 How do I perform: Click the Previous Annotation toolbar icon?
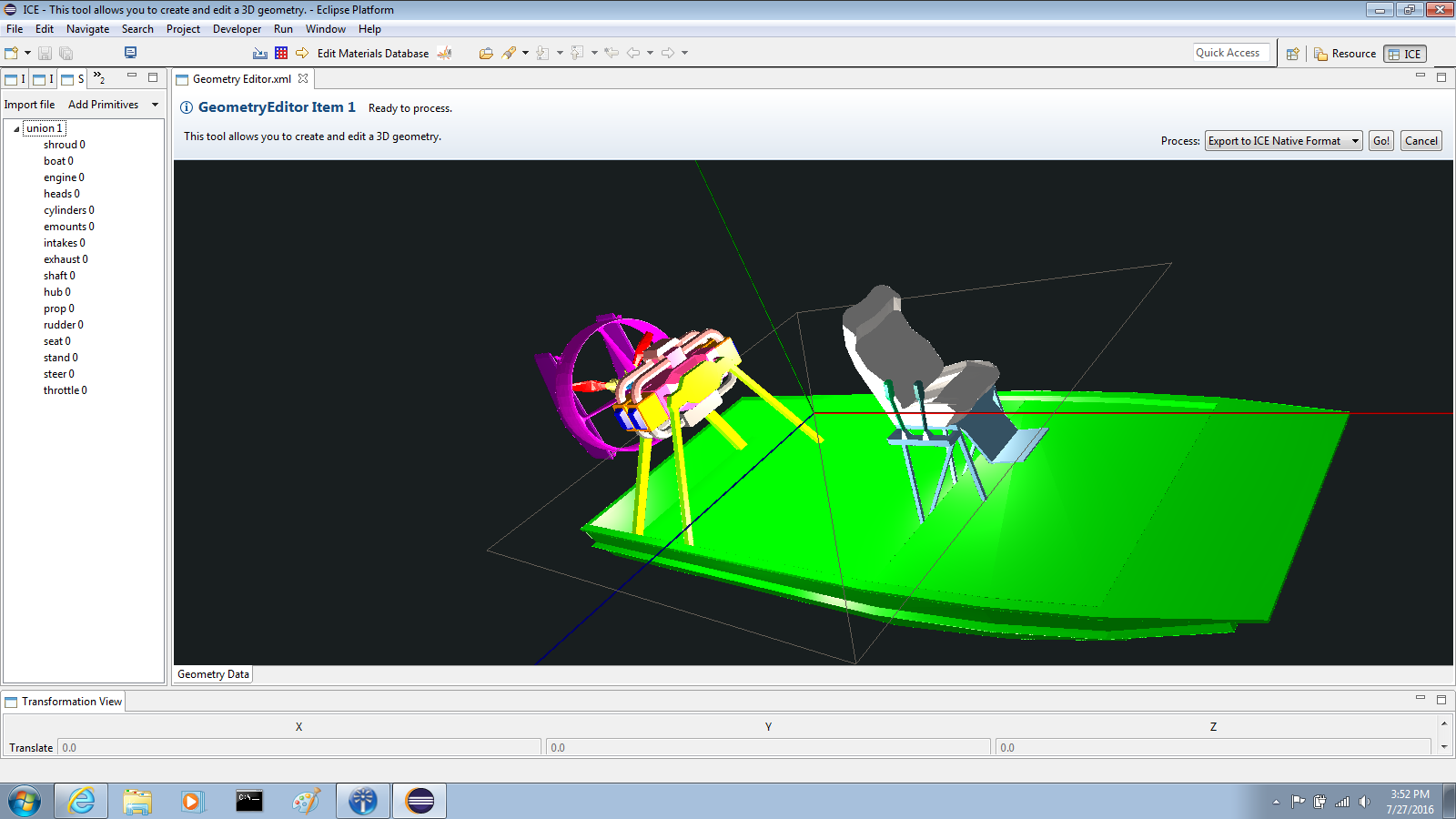click(x=577, y=53)
